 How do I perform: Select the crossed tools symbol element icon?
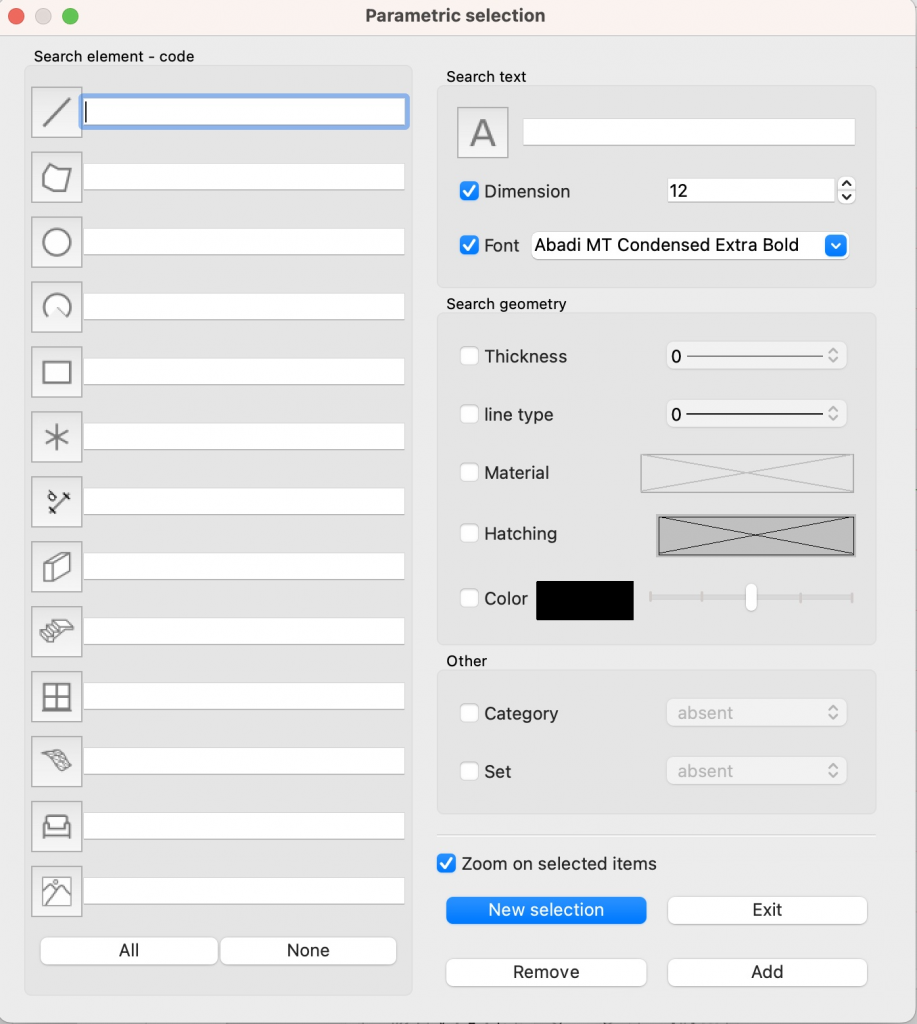[x=57, y=502]
